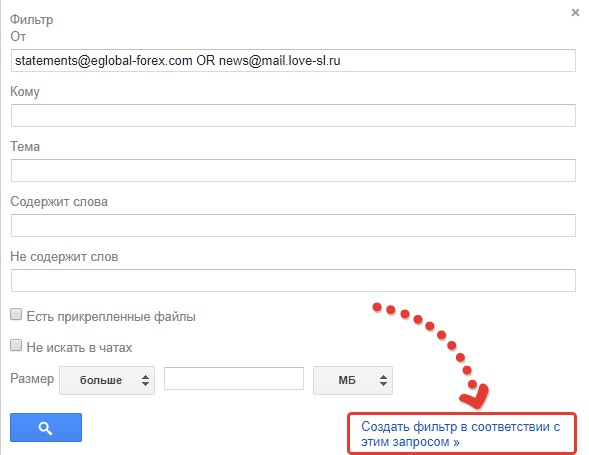Click "Создать фильтр в соответствии с этим запросом" link

click(461, 434)
